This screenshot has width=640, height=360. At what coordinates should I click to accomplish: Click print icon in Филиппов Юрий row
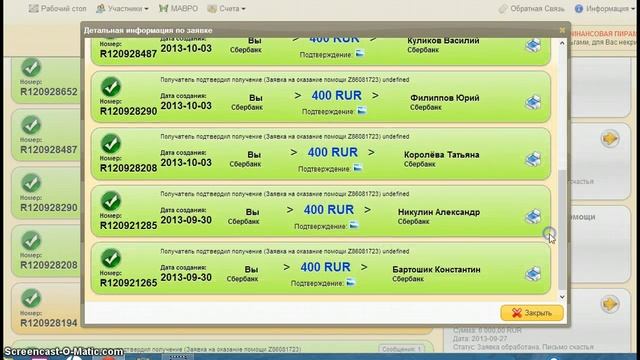tap(533, 102)
